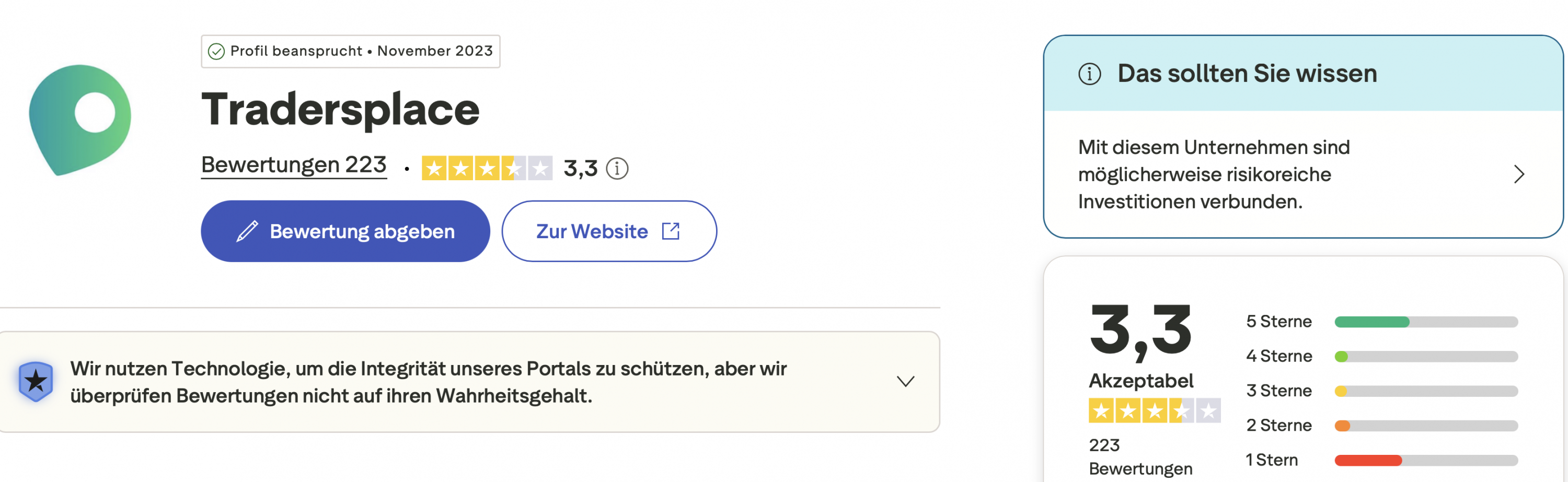This screenshot has width=1568, height=482.
Task: Expand the integrity notice with chevron down
Action: tap(905, 382)
